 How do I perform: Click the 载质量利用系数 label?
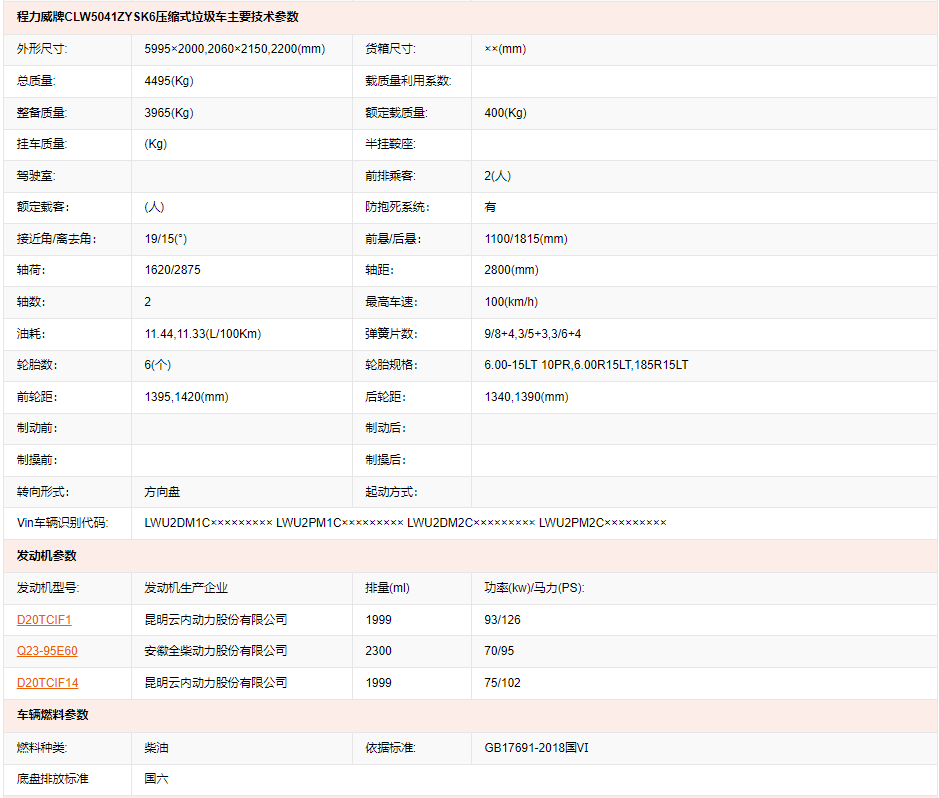(408, 81)
